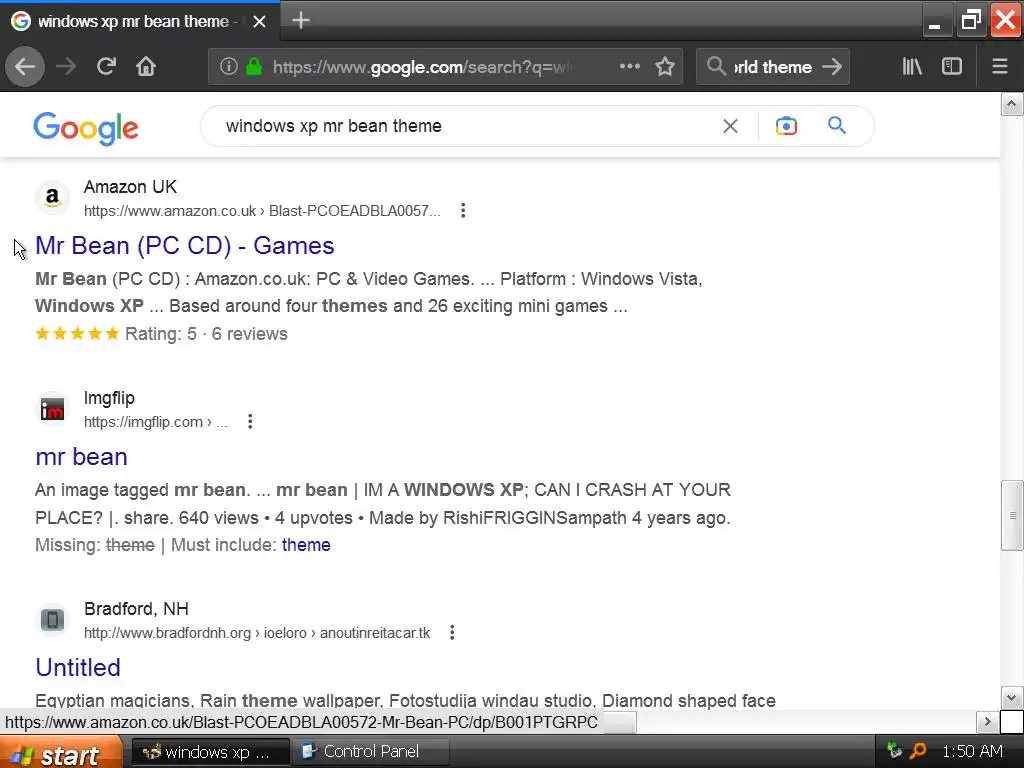Open the Library bookshelf icon

click(x=912, y=66)
